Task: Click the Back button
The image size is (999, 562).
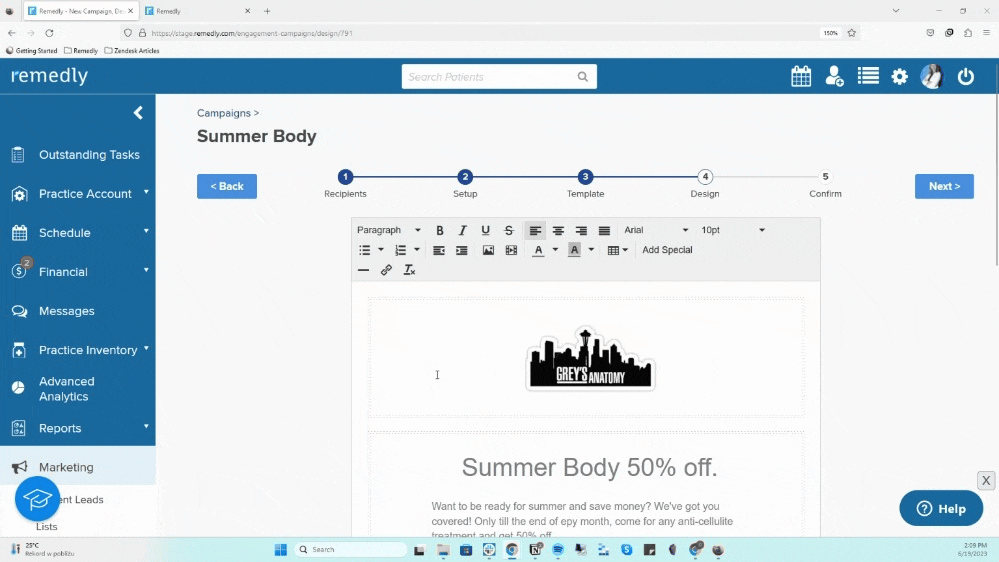Action: [x=227, y=186]
